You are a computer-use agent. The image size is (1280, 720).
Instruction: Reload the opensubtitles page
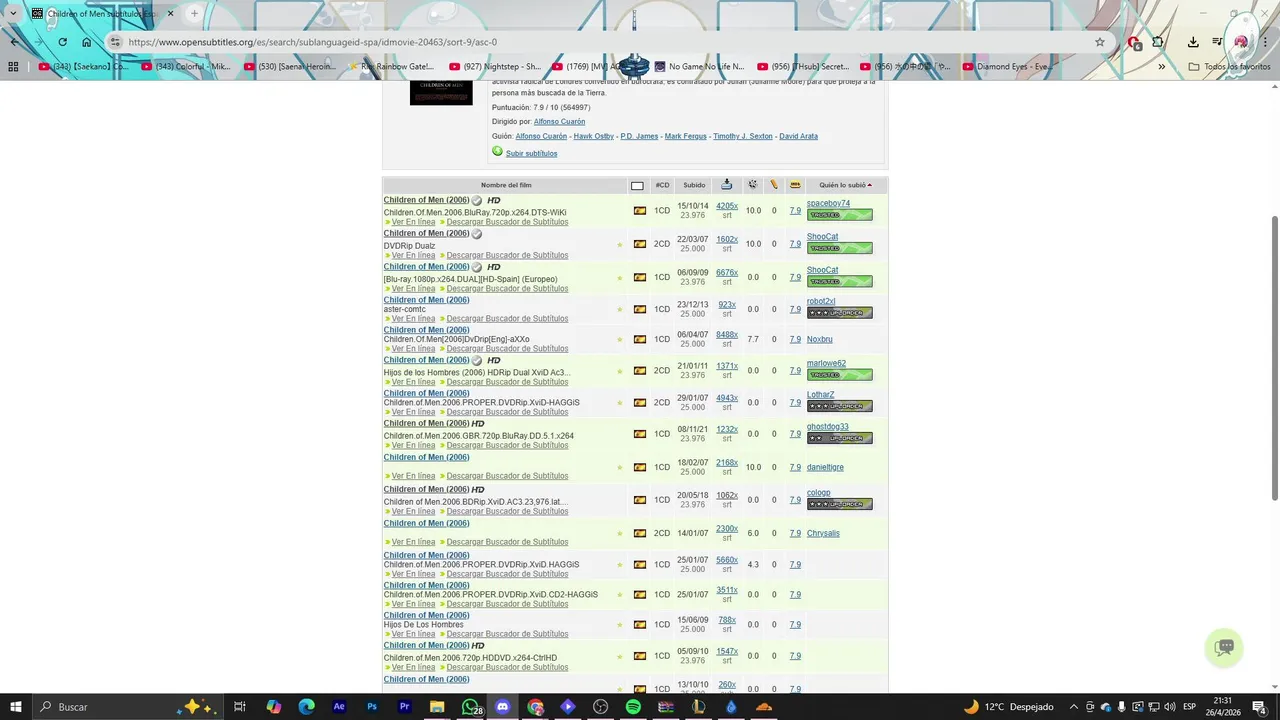click(x=62, y=42)
